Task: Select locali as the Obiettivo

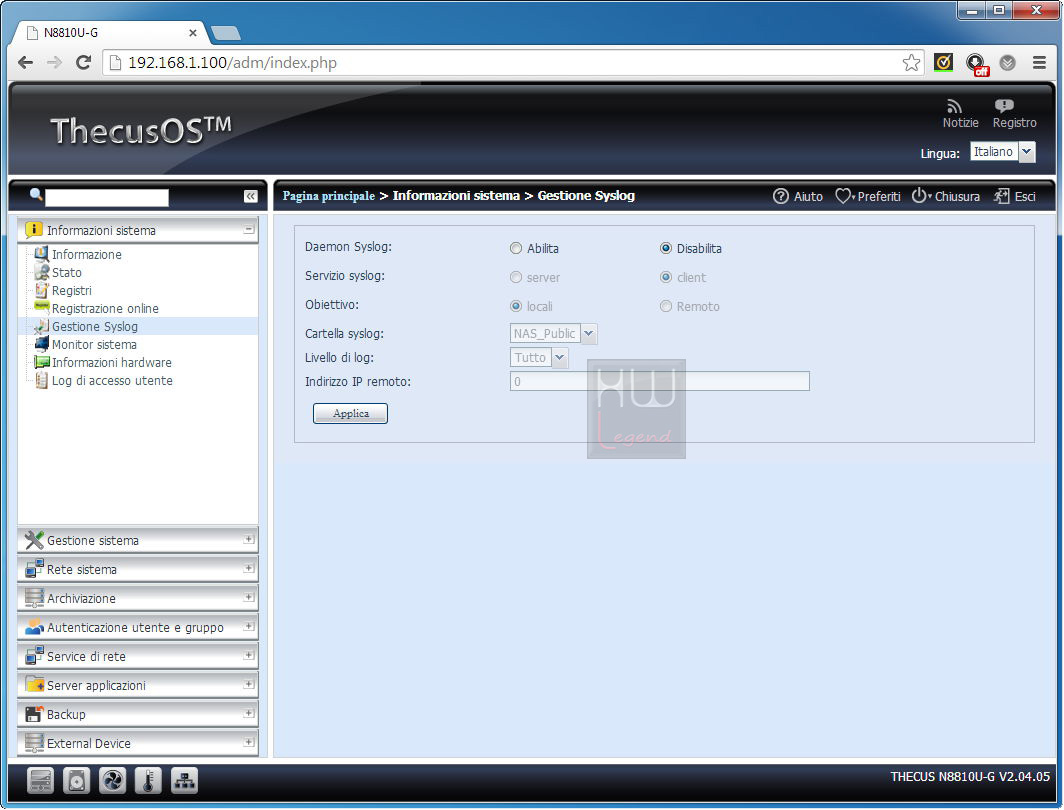Action: pyautogui.click(x=516, y=307)
